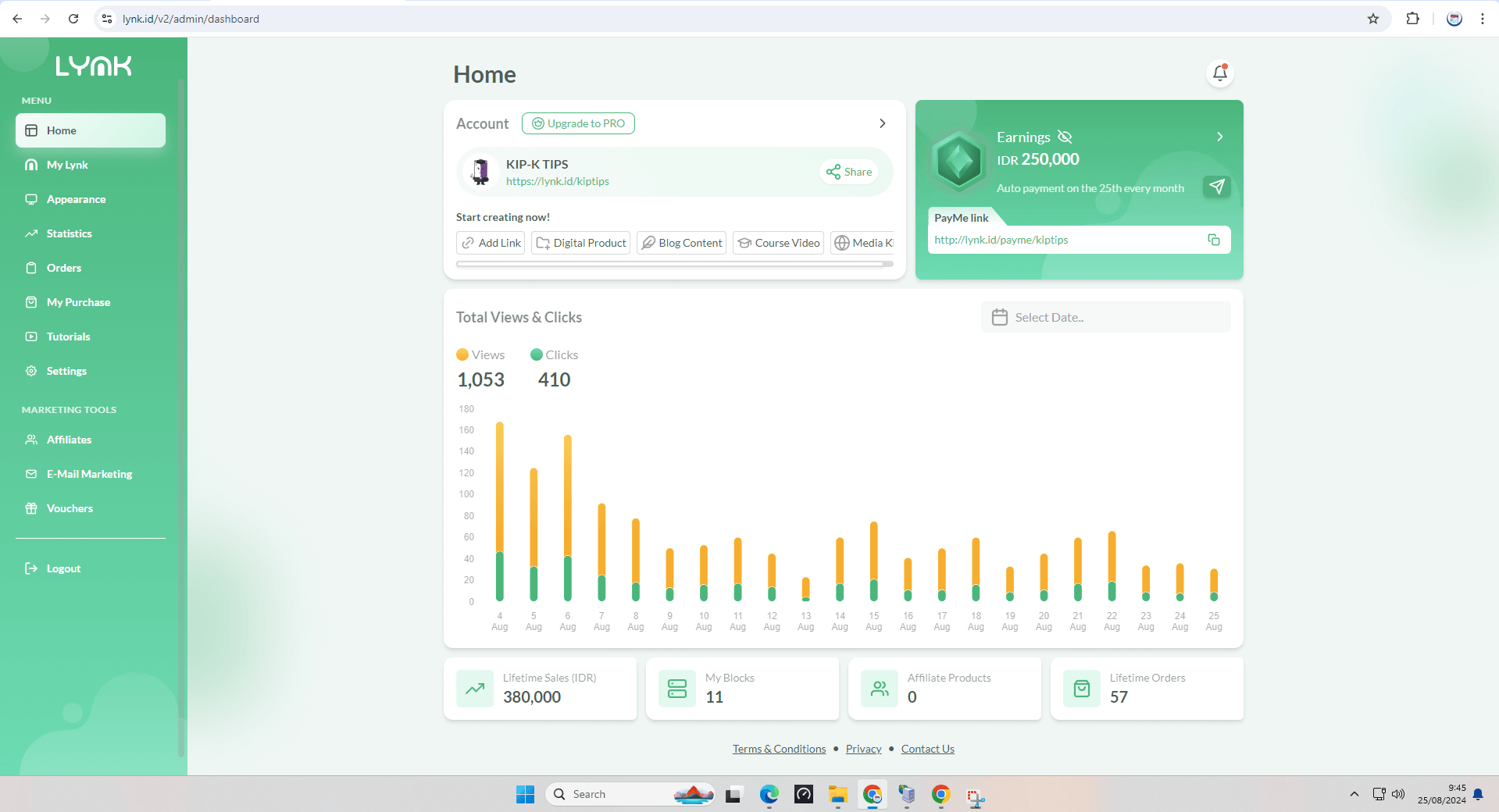The width and height of the screenshot is (1499, 812).
Task: Open the Terms & Conditions link
Action: click(779, 749)
